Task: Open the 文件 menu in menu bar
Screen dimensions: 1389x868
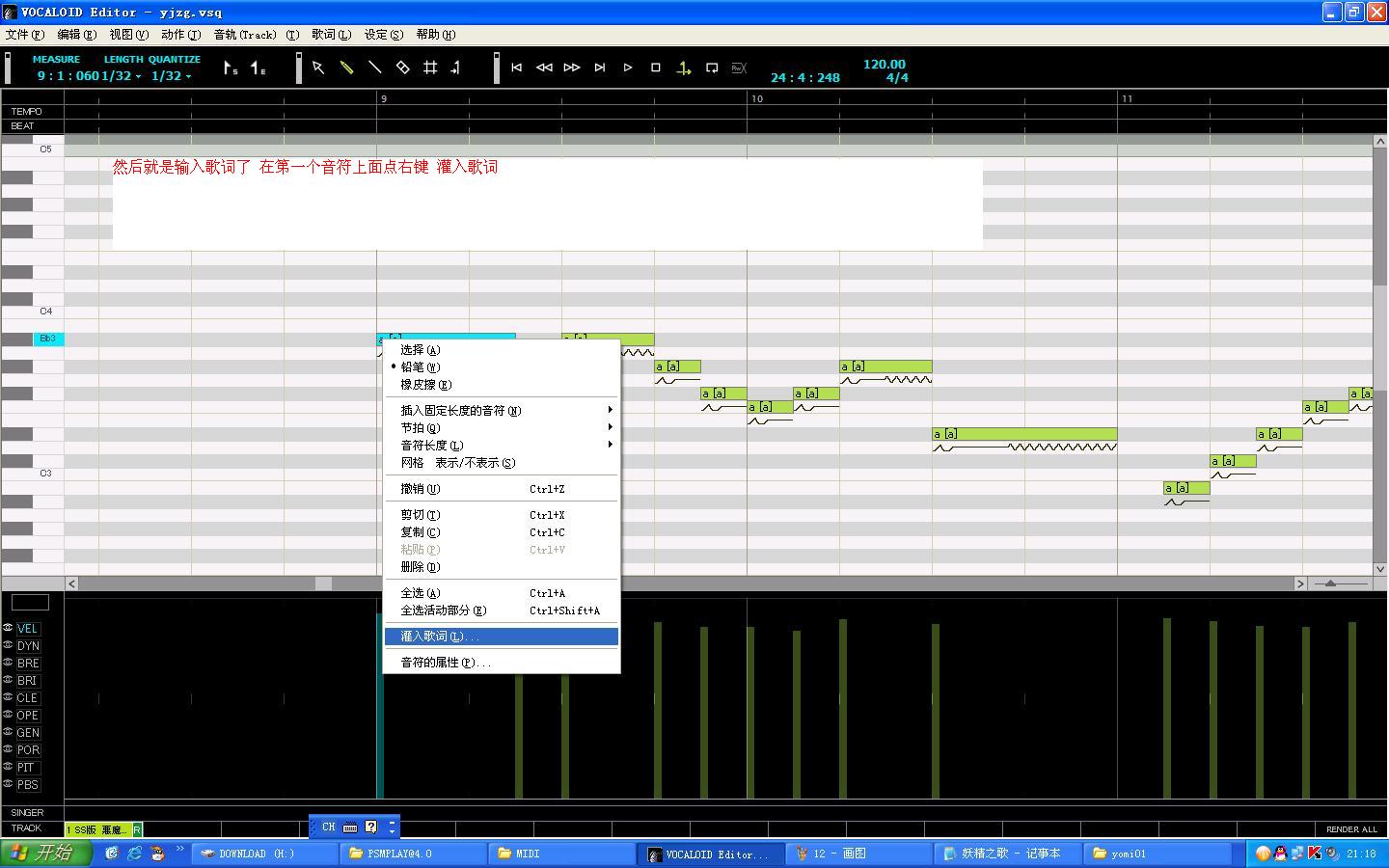Action: point(25,34)
